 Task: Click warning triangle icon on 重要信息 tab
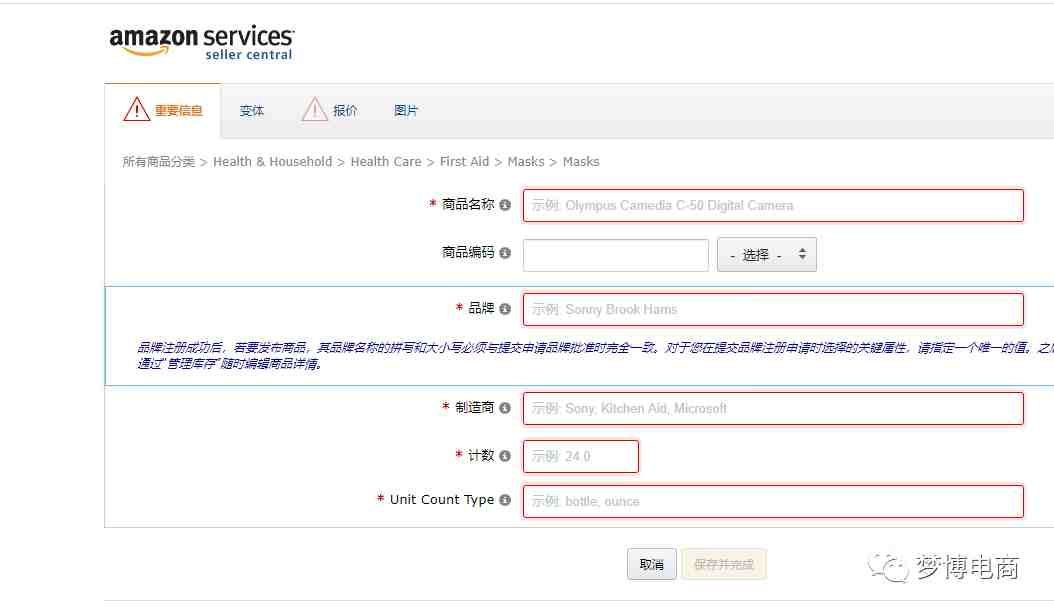point(136,109)
